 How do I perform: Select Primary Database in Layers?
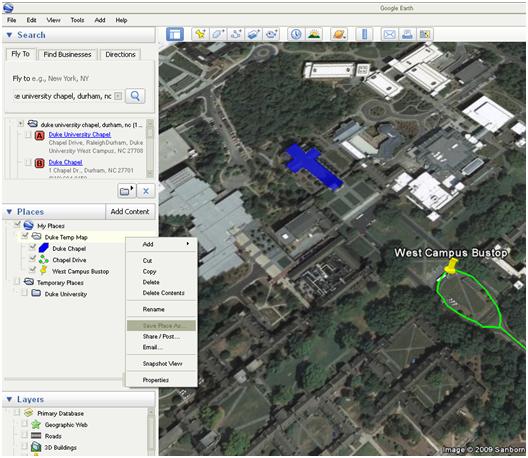point(60,413)
